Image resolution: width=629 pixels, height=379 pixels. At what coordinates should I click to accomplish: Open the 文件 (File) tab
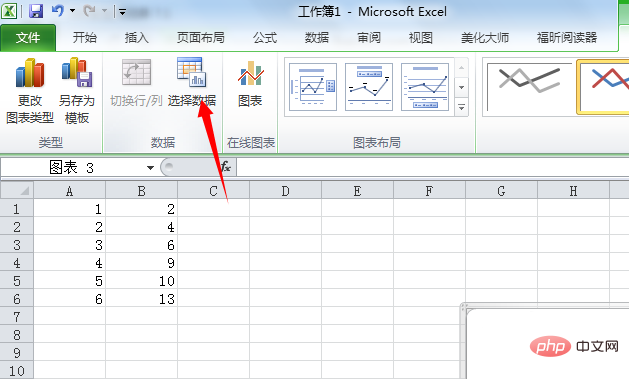[28, 38]
